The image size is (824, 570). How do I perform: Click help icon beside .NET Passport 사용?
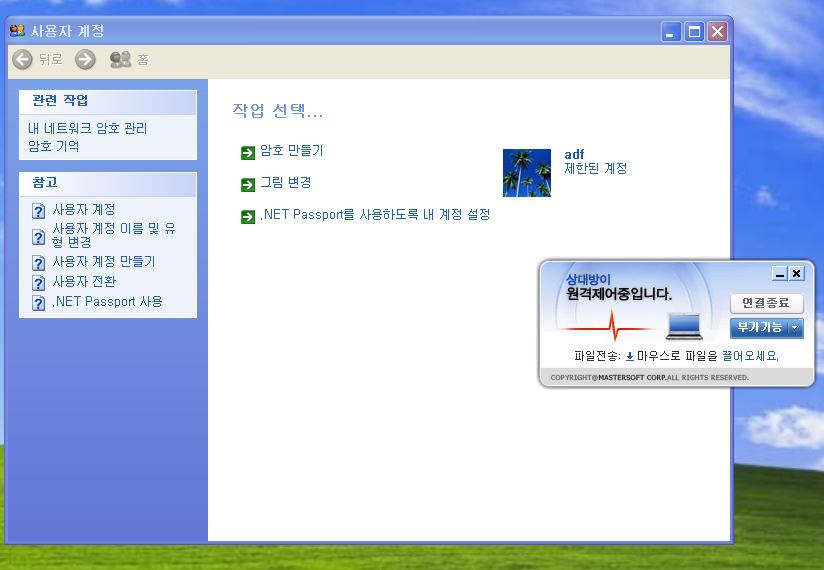point(38,303)
